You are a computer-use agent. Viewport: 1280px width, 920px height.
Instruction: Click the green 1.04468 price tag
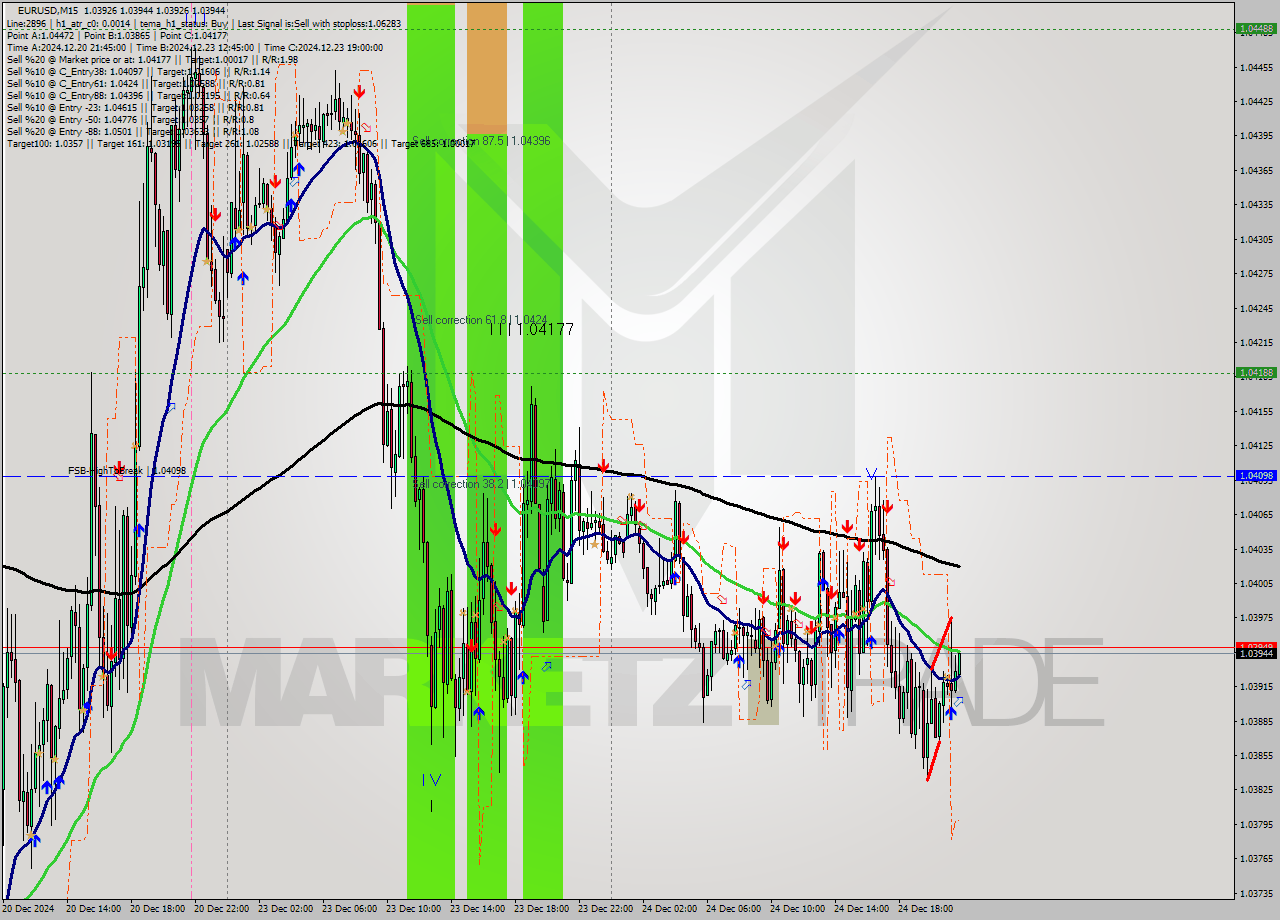pyautogui.click(x=1256, y=29)
